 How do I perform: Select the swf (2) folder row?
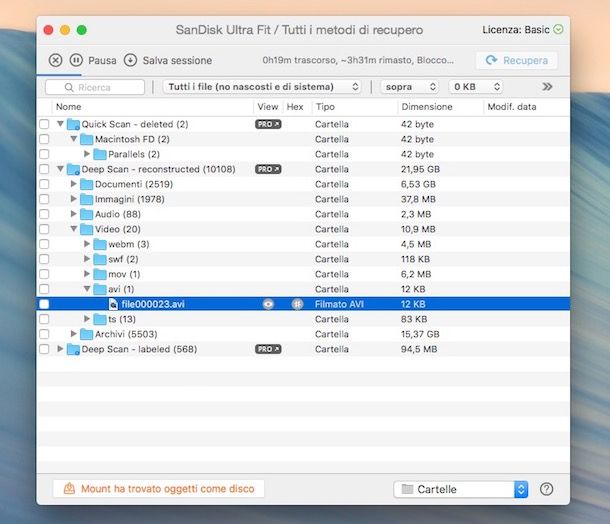303,259
